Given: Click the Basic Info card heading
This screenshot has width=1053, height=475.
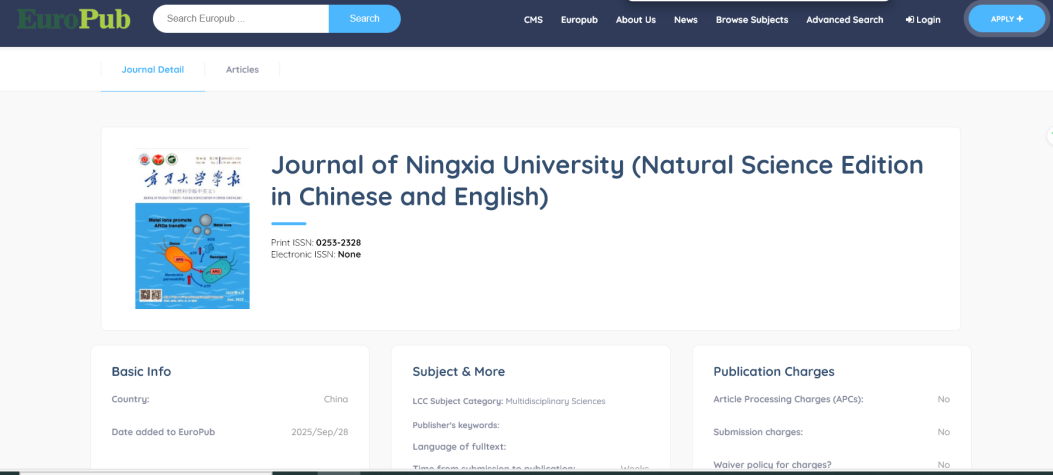Looking at the screenshot, I should (141, 371).
